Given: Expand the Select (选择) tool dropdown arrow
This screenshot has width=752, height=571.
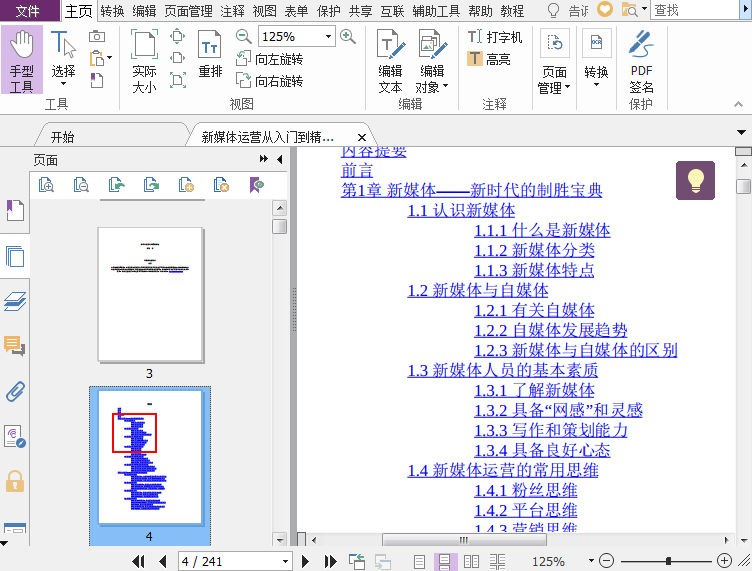Looking at the screenshot, I should point(63,84).
